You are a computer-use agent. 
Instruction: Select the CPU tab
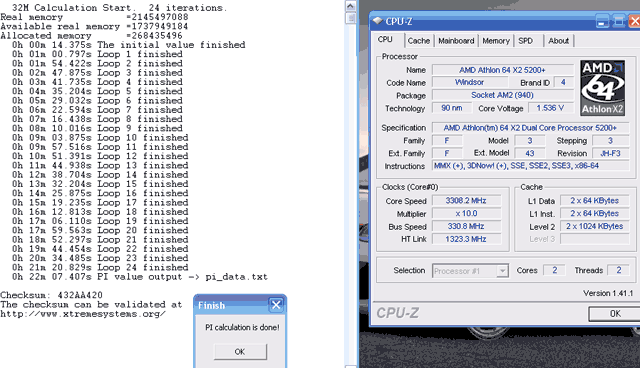[x=385, y=40]
